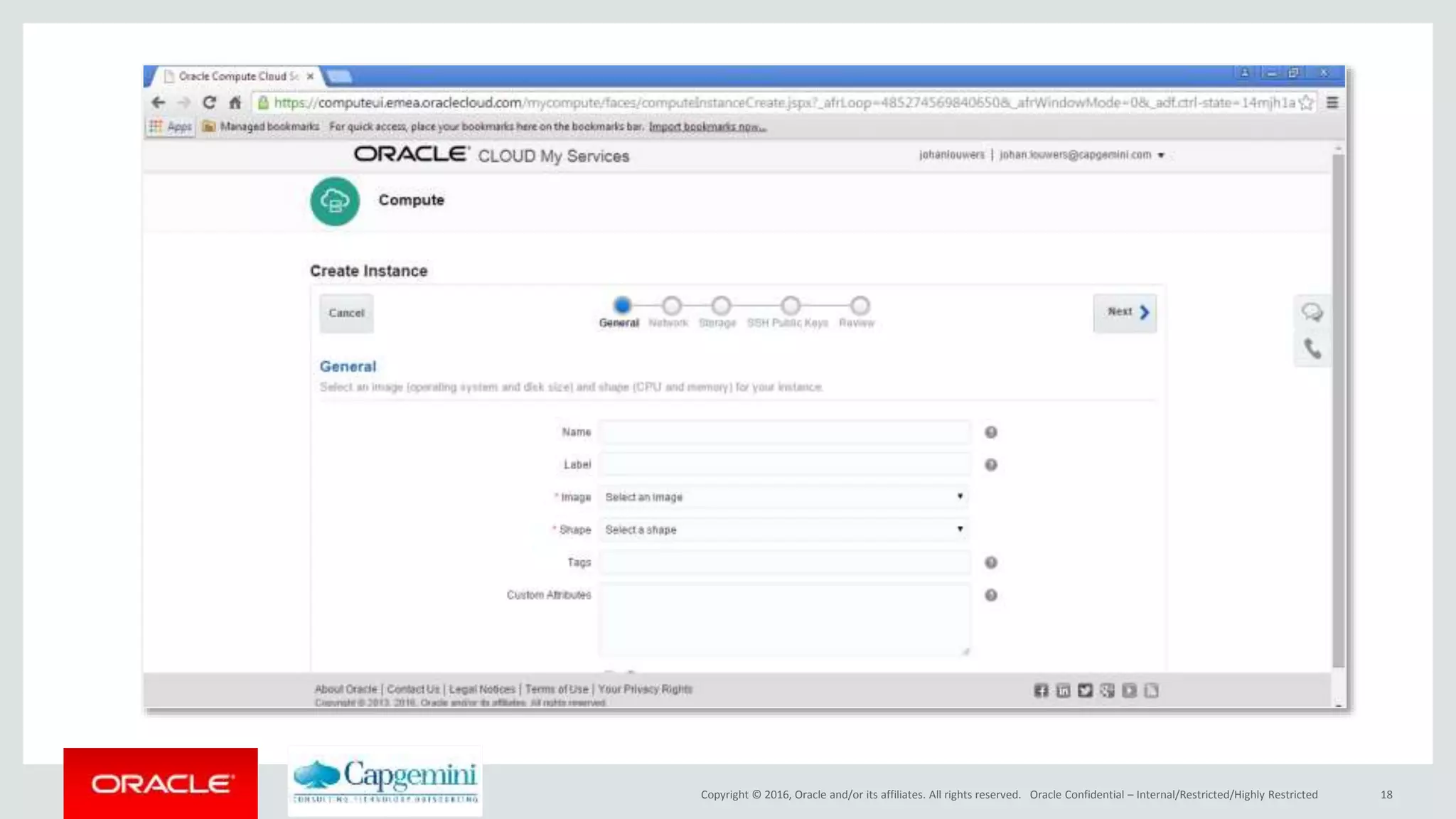Open the Terms of Use footer link
The width and height of the screenshot is (1456, 819).
click(x=557, y=690)
